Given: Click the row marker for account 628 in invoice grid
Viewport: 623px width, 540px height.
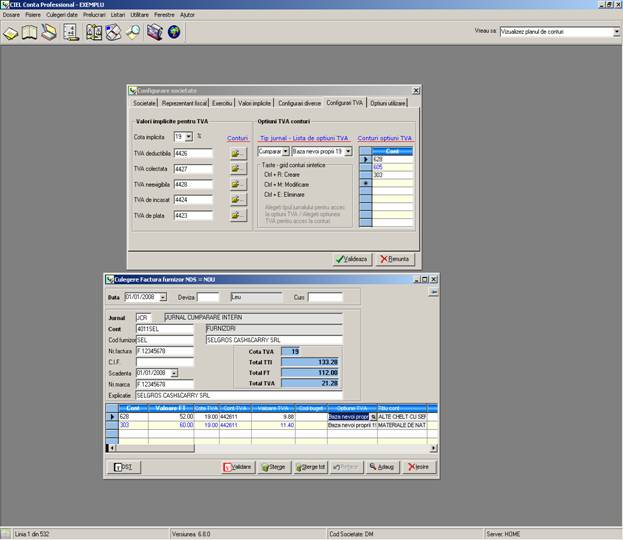Looking at the screenshot, I should (x=112, y=417).
